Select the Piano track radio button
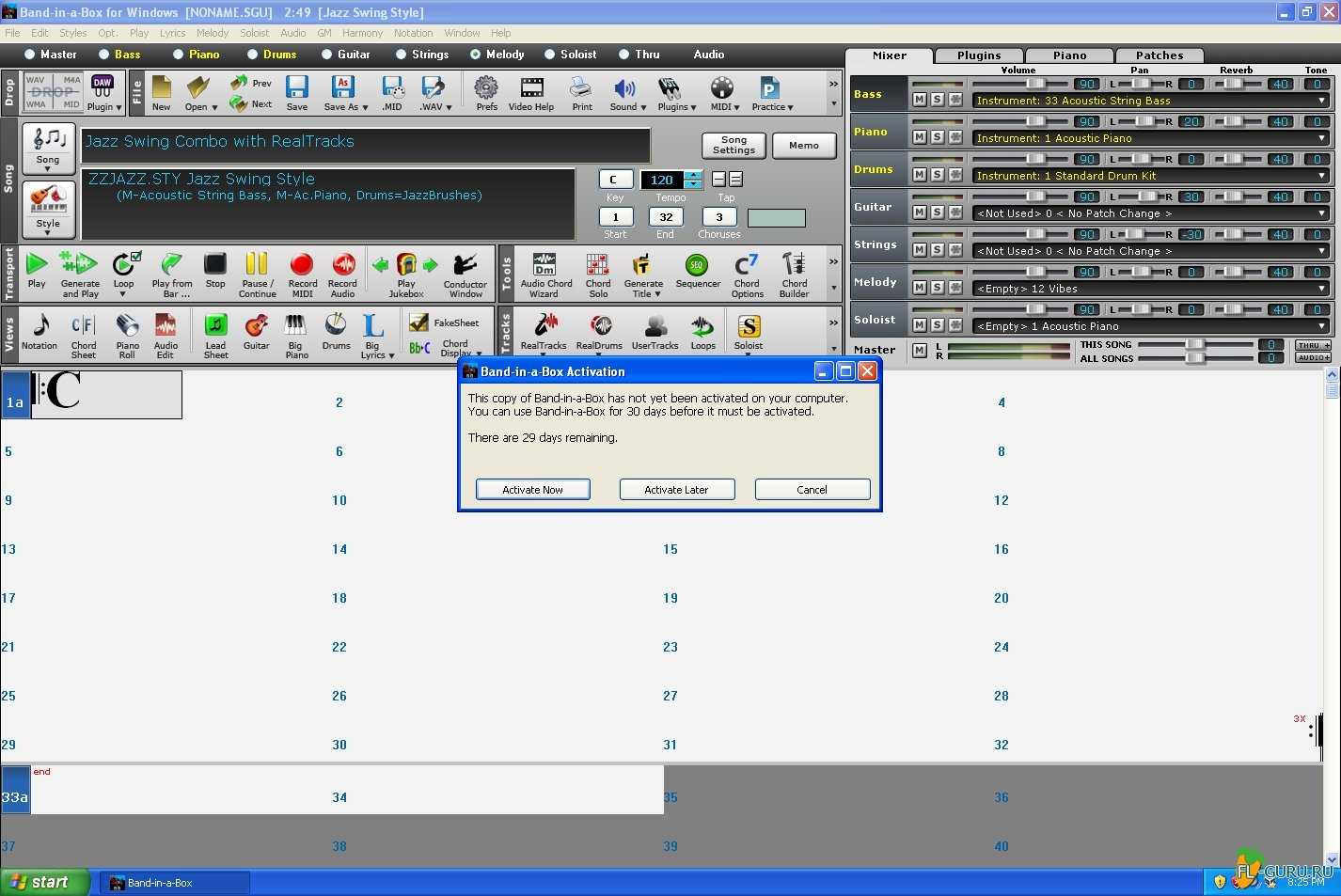Viewport: 1341px width, 896px height. [x=179, y=55]
